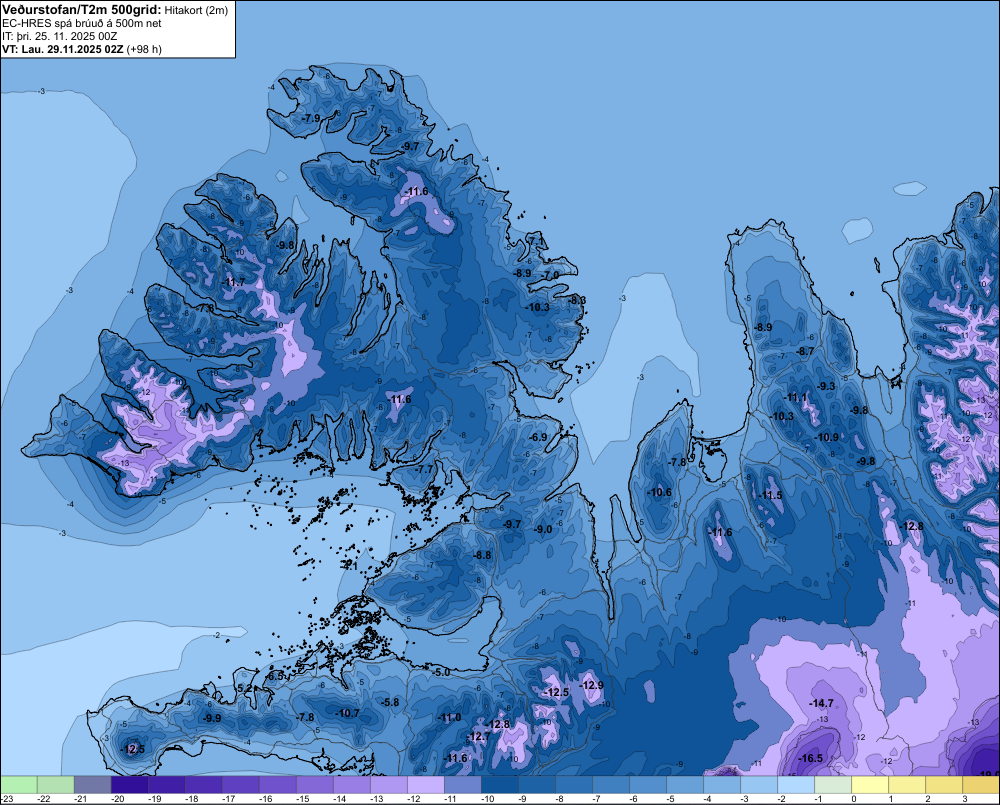Click the -6.9 temperature value on the map

coord(538,437)
